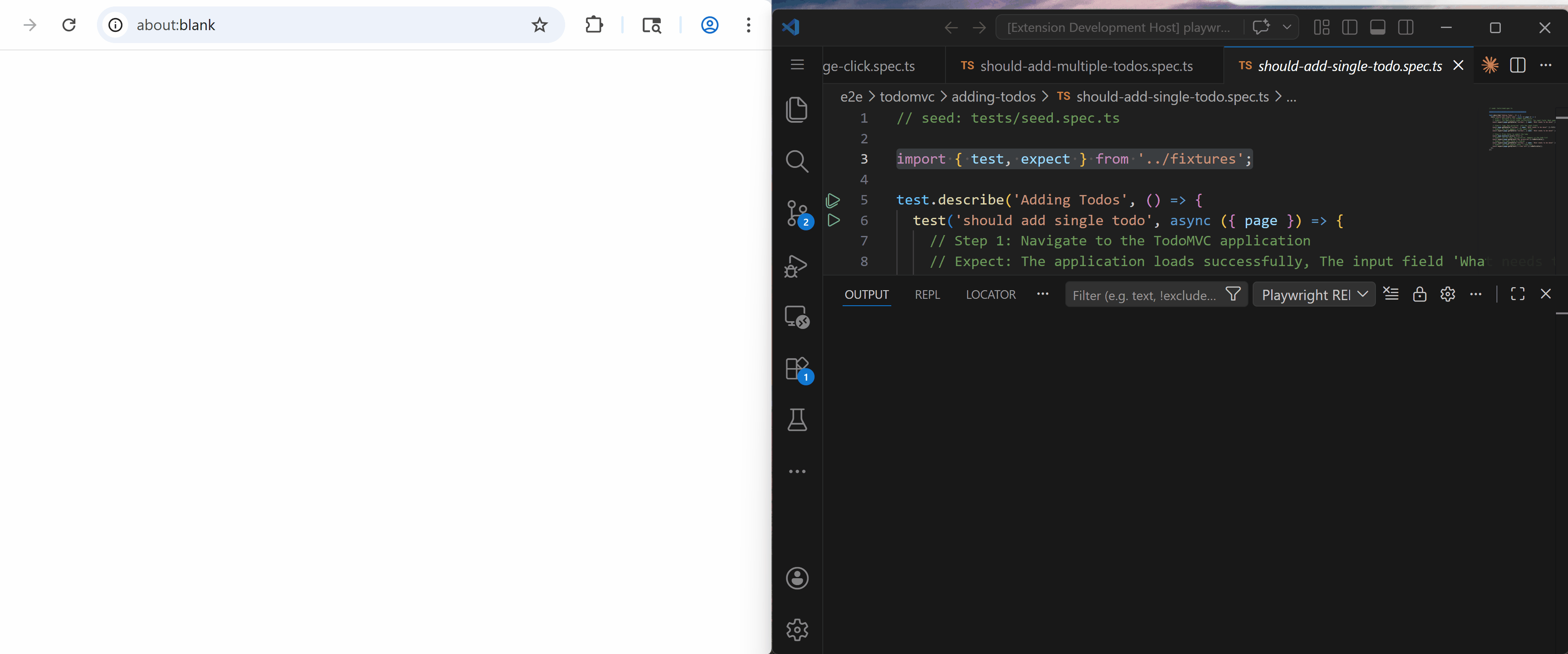
Task: Open the Run and Debug view
Action: coord(796,266)
